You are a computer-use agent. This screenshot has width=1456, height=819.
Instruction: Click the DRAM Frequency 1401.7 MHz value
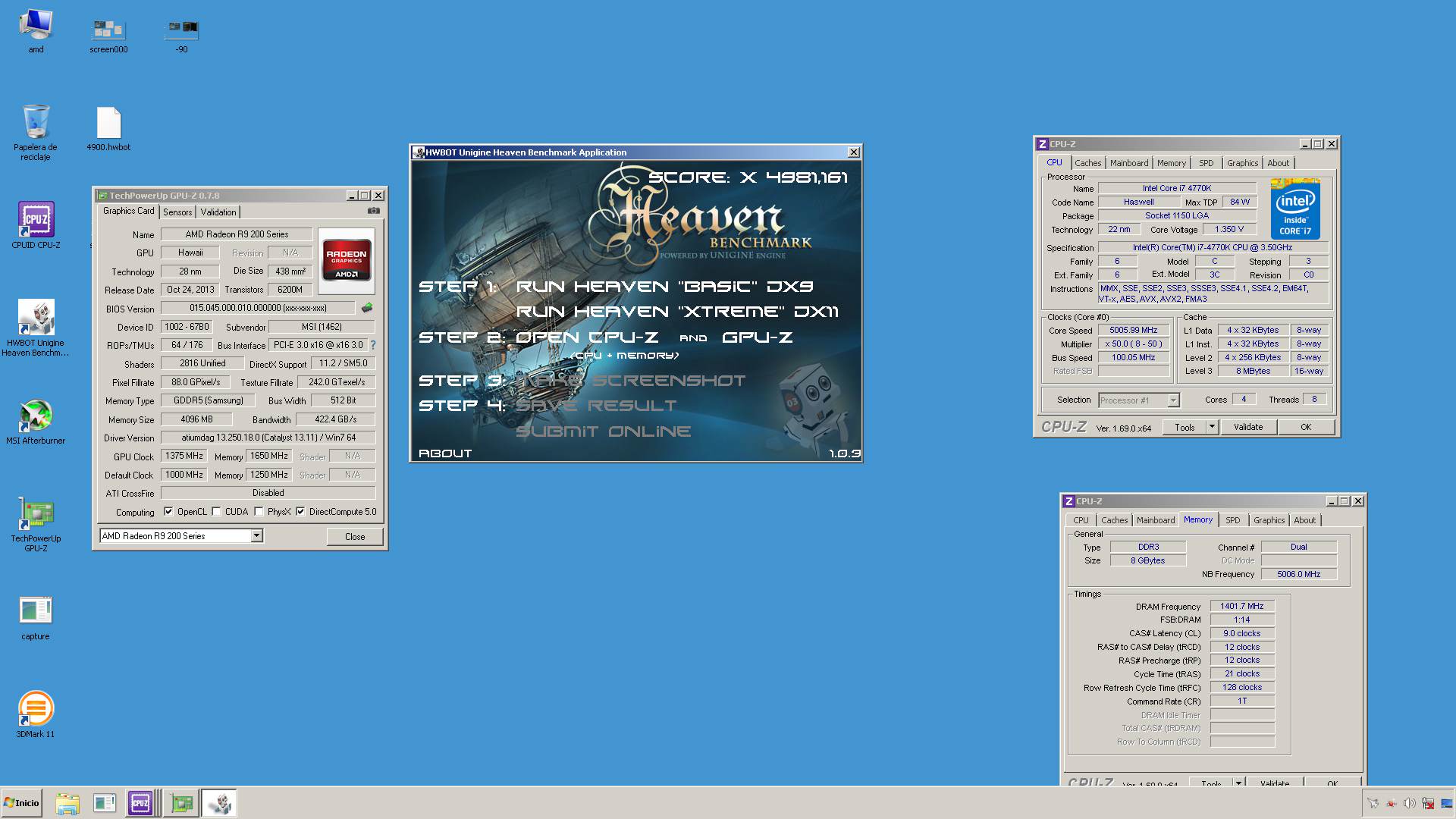(1242, 607)
